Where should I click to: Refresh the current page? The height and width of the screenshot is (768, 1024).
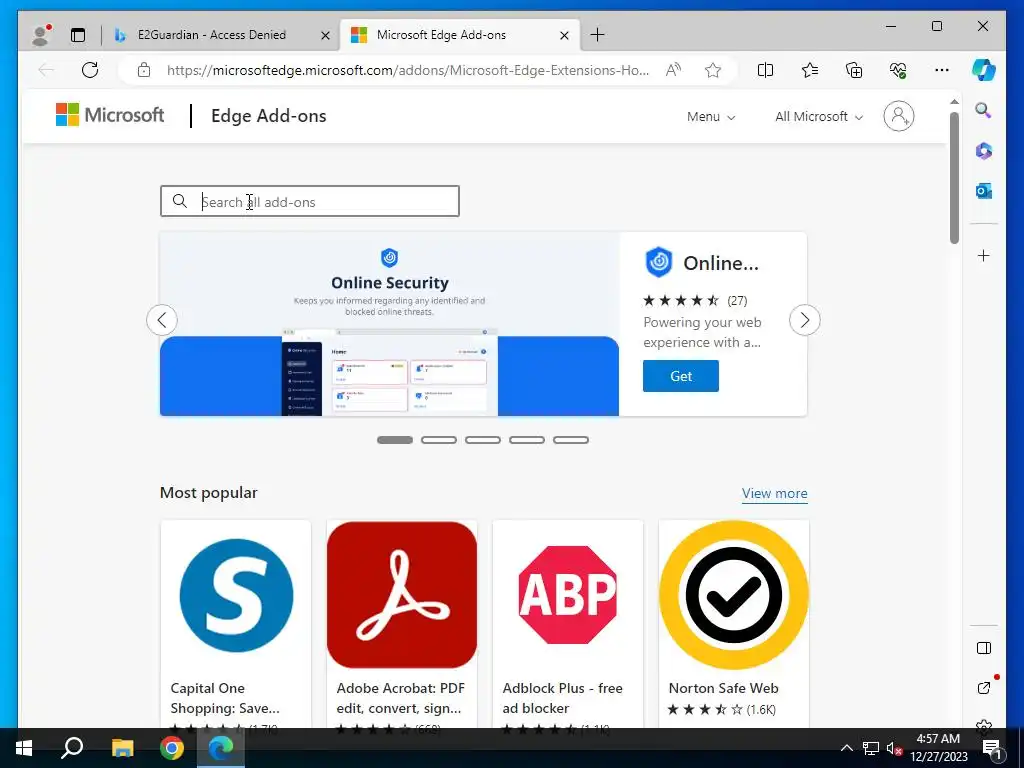(x=90, y=70)
